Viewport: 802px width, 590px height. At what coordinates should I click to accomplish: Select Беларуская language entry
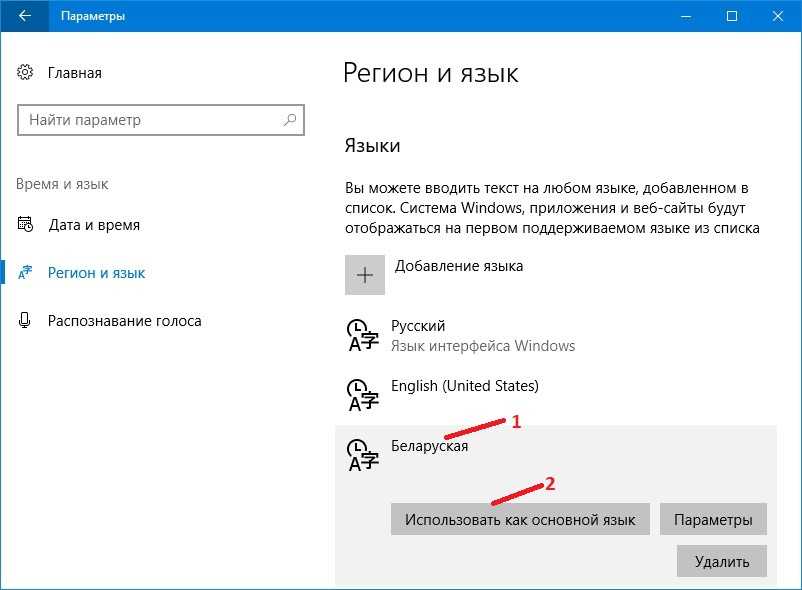tap(429, 446)
